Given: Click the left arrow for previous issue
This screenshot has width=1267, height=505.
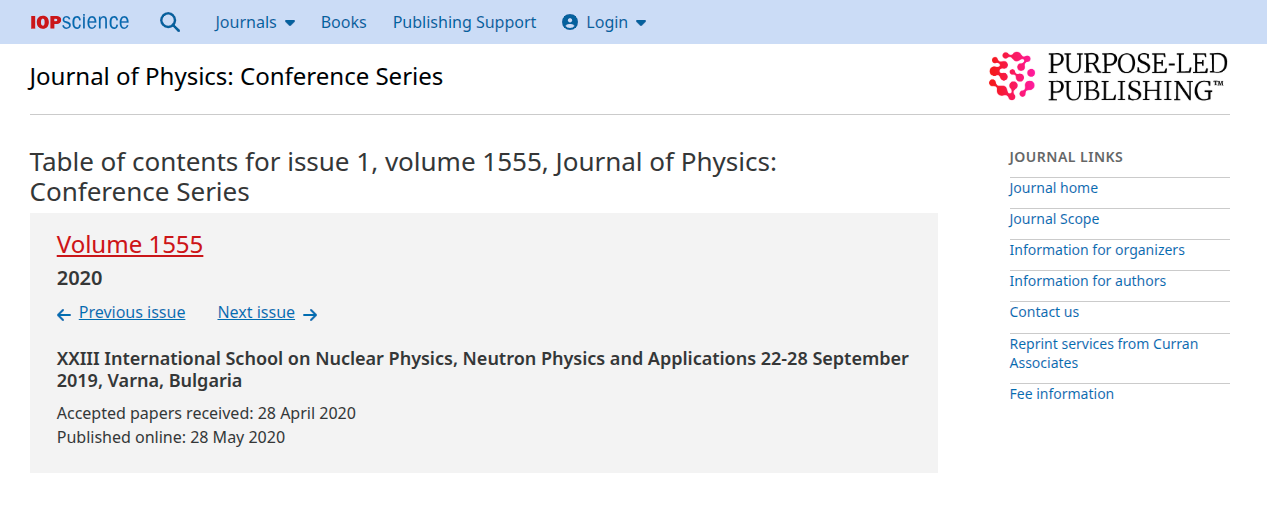Looking at the screenshot, I should [64, 314].
